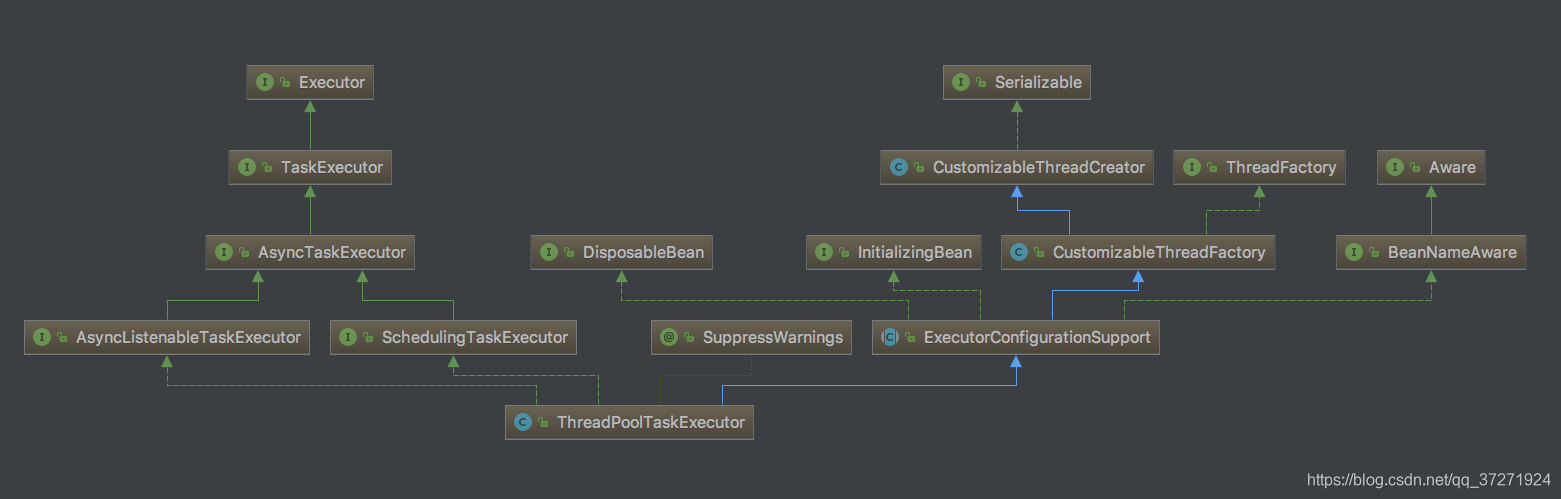
Task: Click the interface icon on Serializable
Action: [x=961, y=82]
